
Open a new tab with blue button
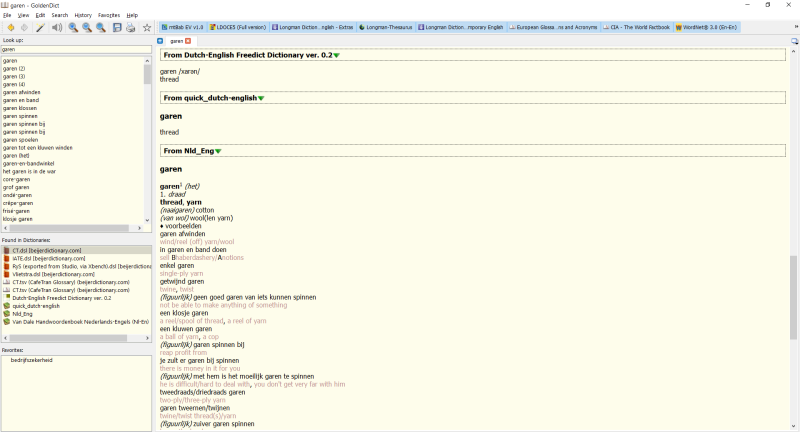(160, 41)
